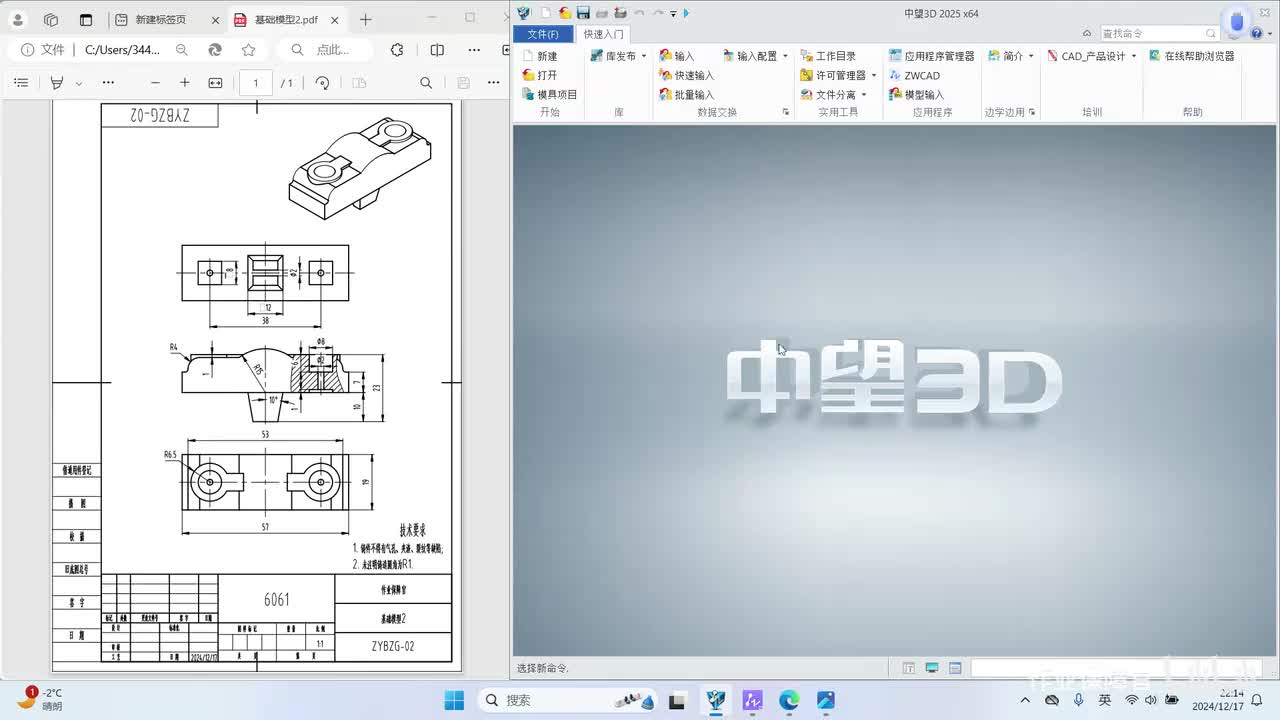Open the Edge profile avatar

18,19
